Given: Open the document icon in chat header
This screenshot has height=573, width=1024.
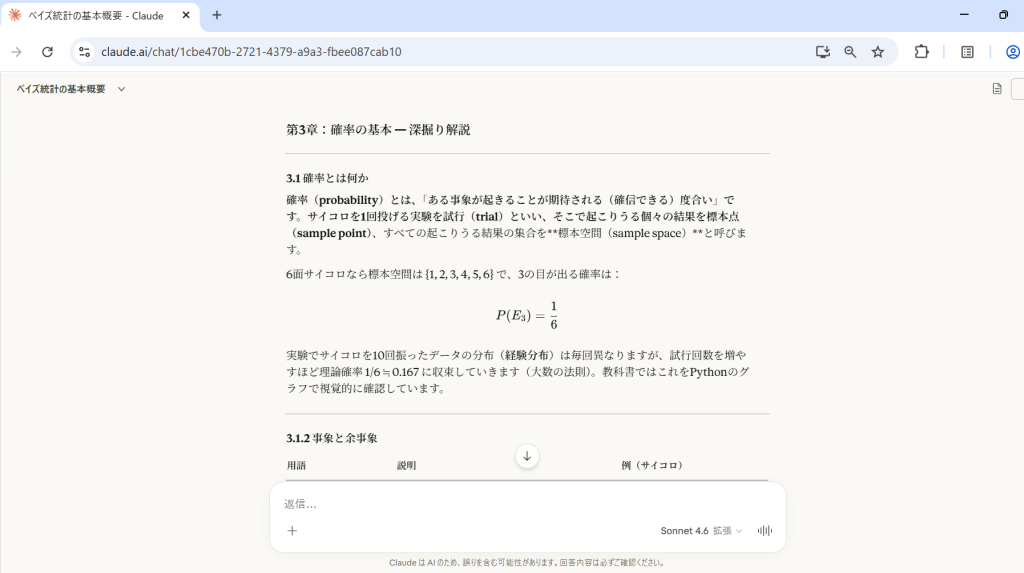Looking at the screenshot, I should [x=996, y=89].
